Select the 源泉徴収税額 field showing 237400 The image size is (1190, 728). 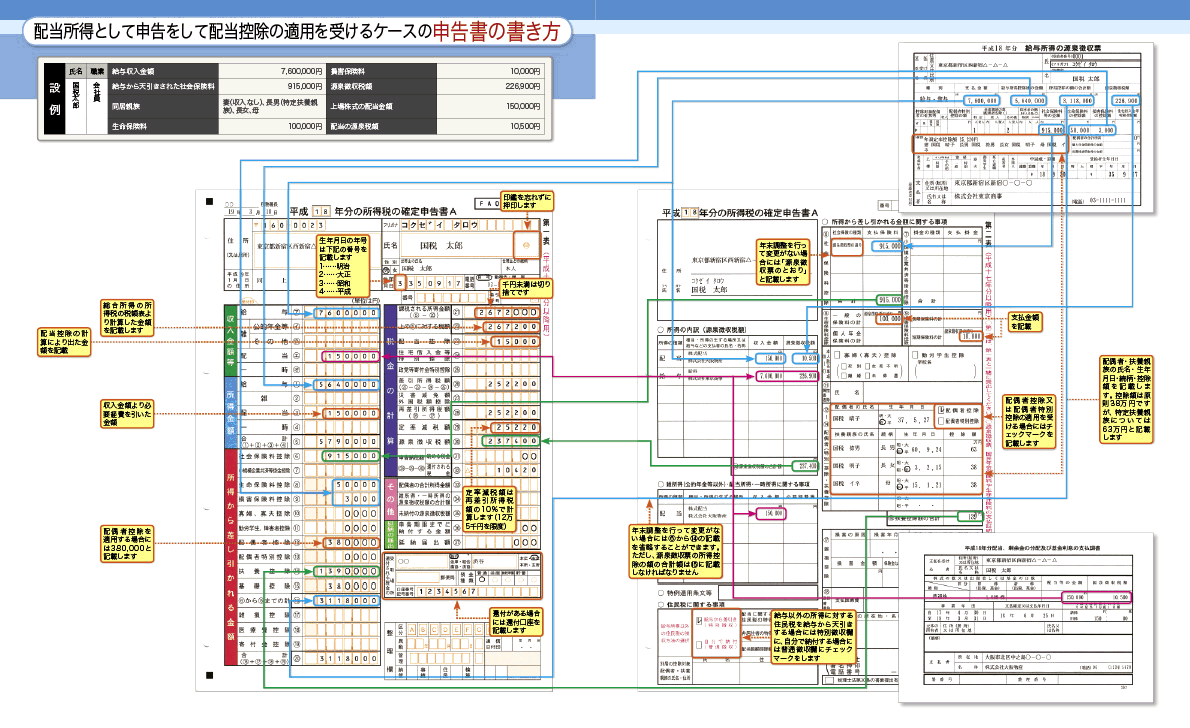(x=511, y=441)
